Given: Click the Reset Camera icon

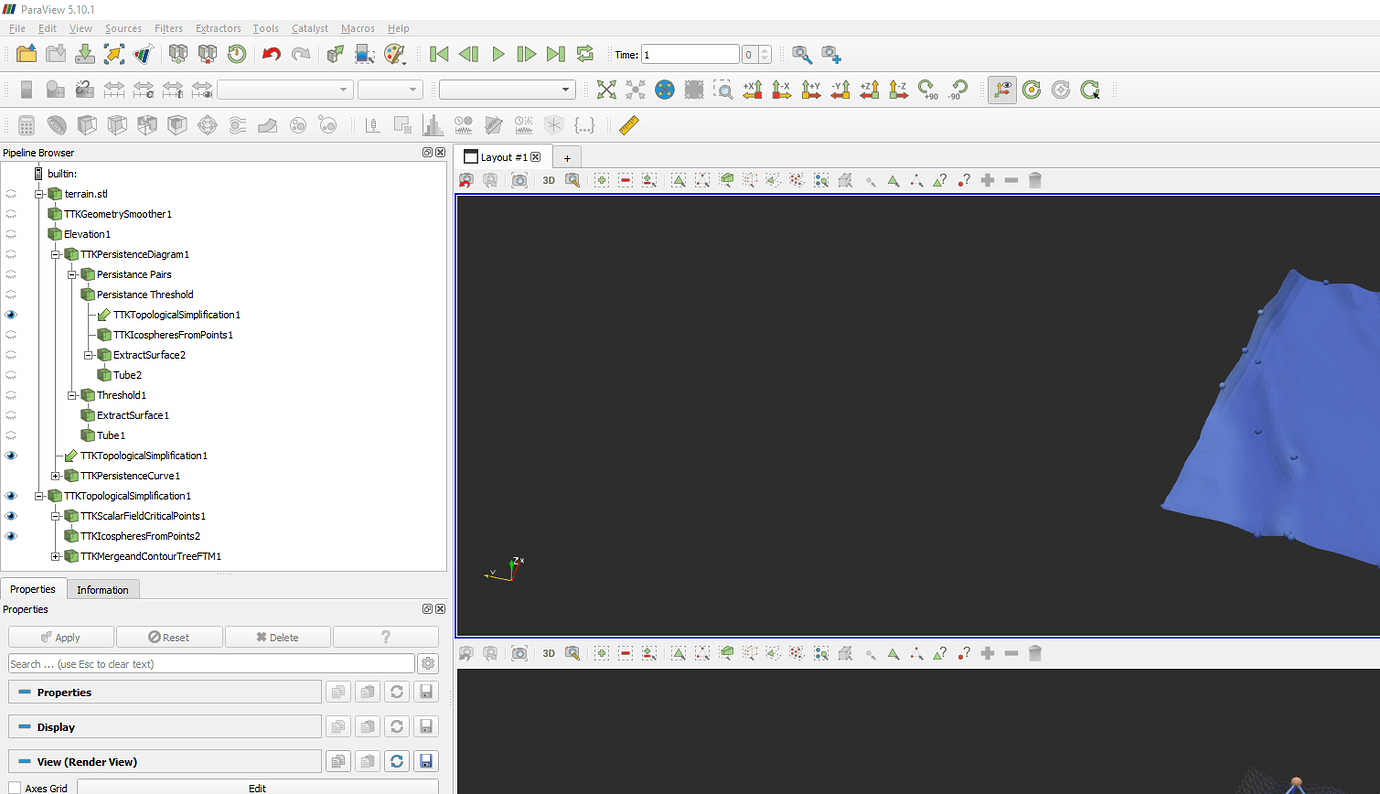Looking at the screenshot, I should [465, 180].
